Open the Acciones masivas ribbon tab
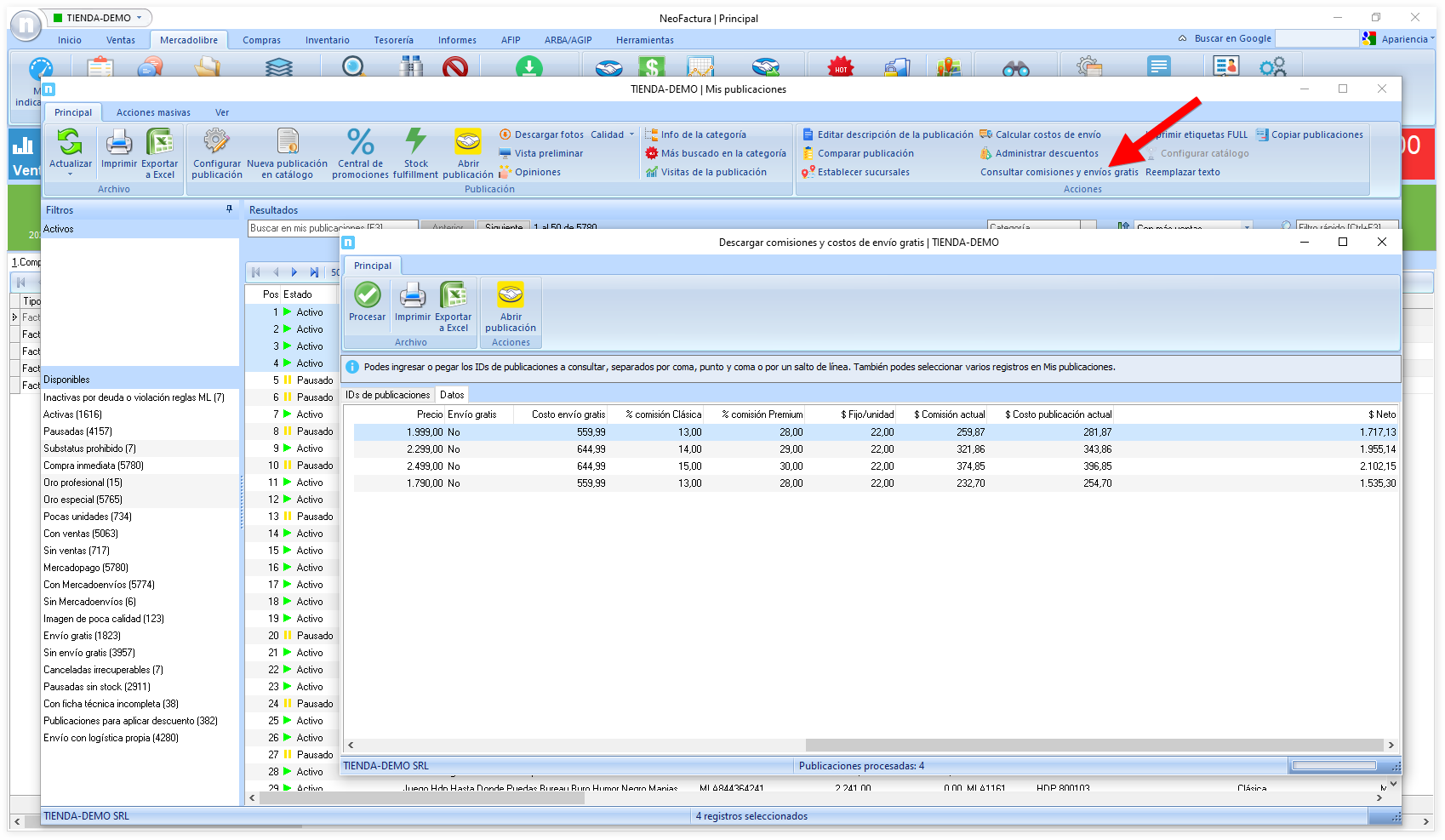 [x=153, y=112]
